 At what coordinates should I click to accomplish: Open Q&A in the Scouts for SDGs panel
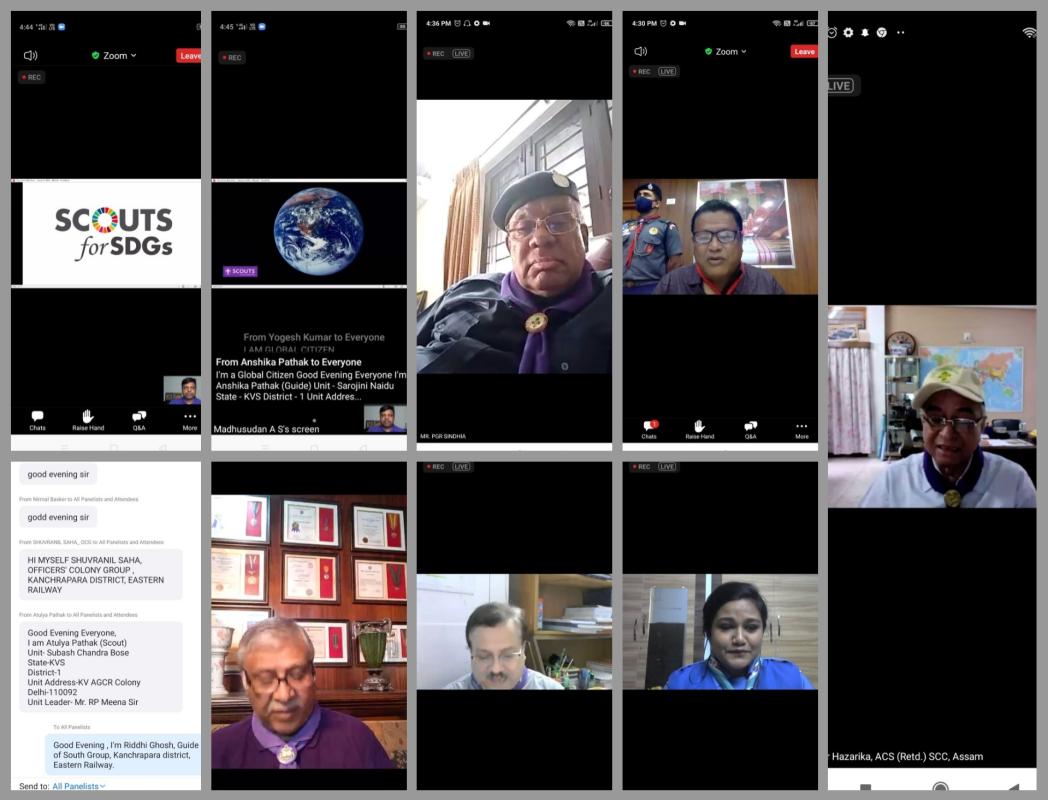139,419
